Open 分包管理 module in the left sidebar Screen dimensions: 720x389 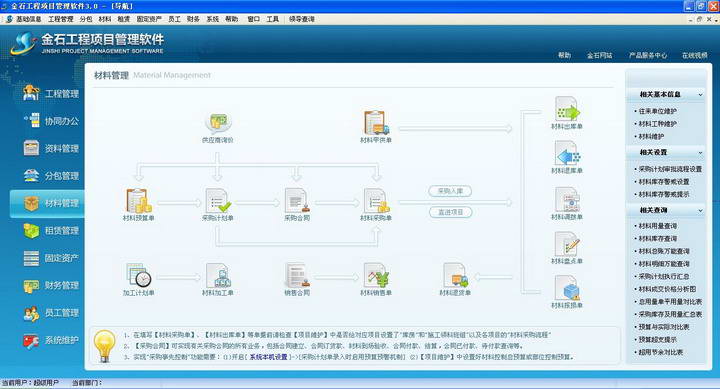pos(51,175)
